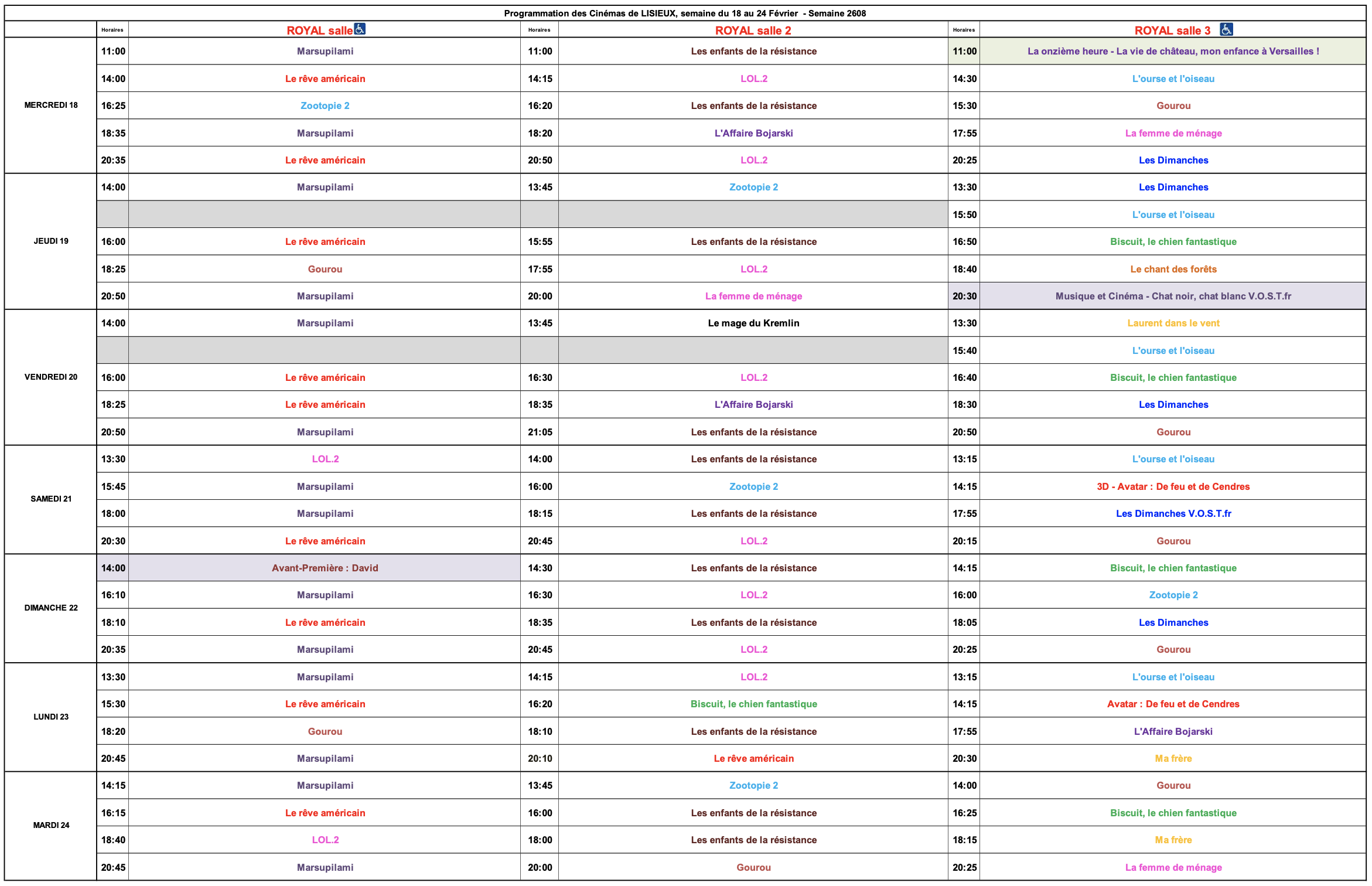Click 3D - Avatar : De feu et de Cendres
Screen dimensions: 1372x886
coord(1173,487)
